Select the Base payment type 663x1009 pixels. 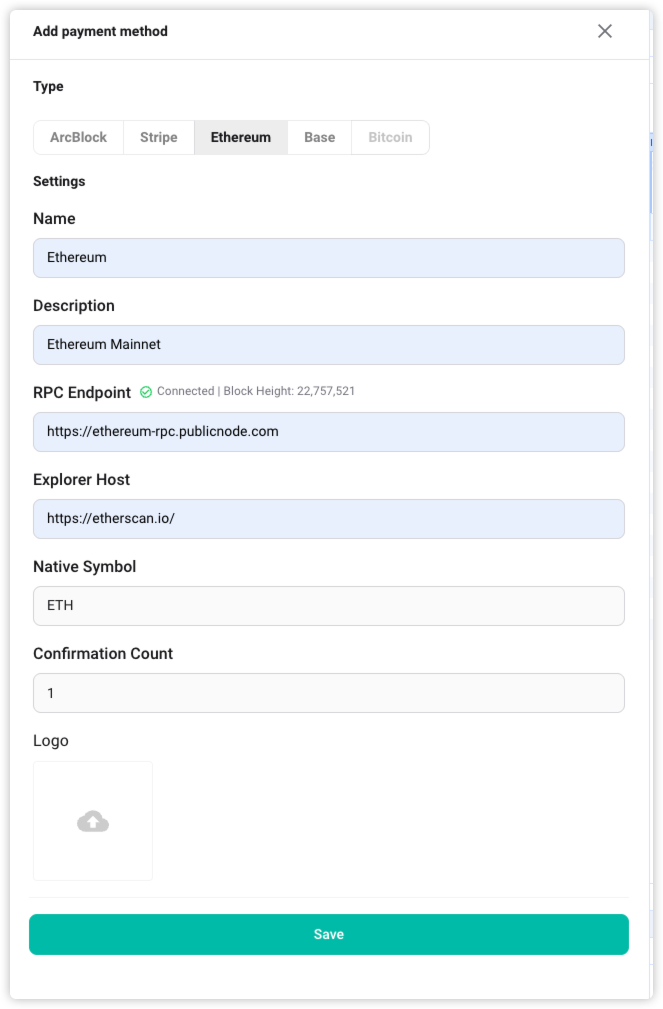(320, 137)
